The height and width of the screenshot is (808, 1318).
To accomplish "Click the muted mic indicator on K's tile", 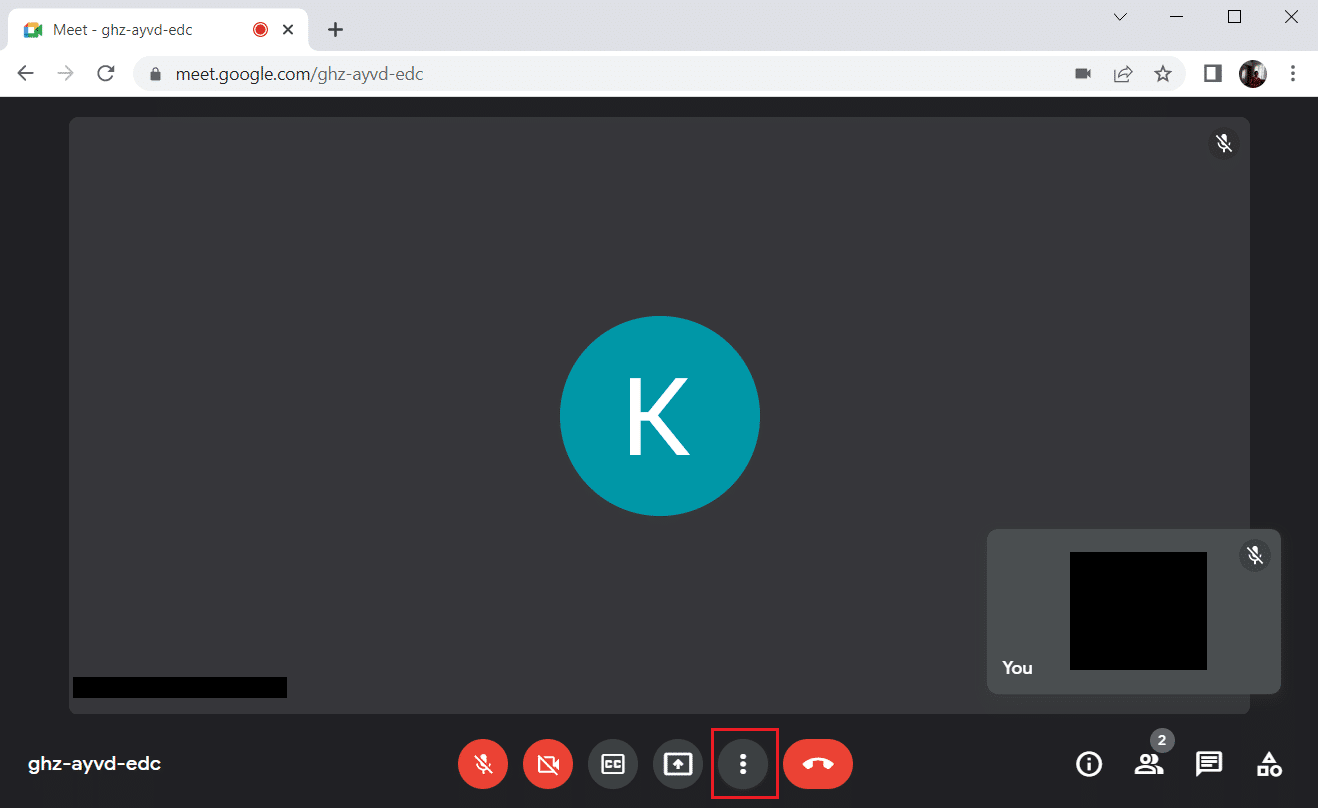I will click(1223, 143).
